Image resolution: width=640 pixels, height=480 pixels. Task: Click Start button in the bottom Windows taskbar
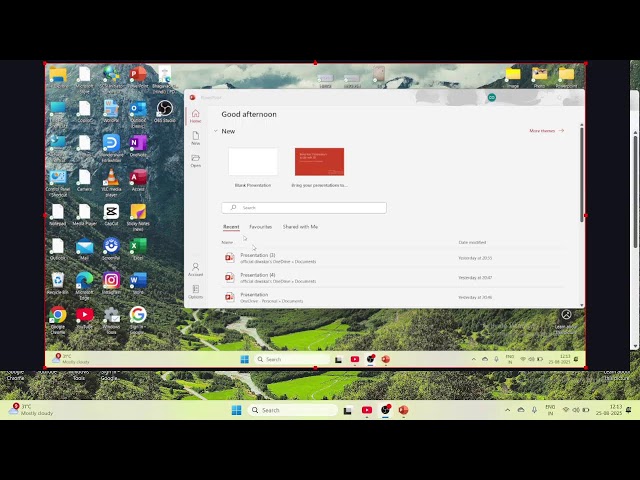point(236,410)
